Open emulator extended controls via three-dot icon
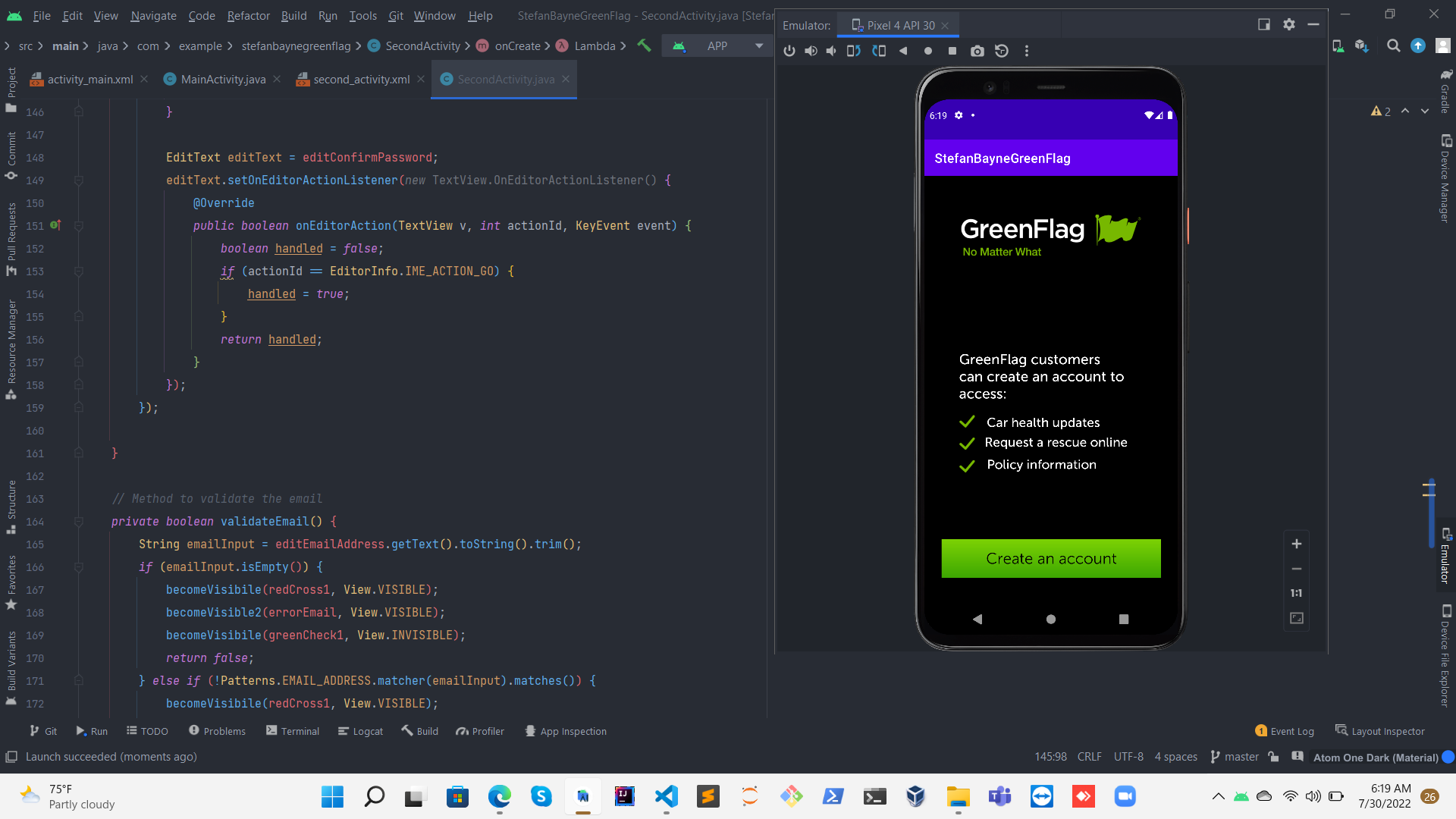Screen dimensions: 1456x819 (1027, 51)
